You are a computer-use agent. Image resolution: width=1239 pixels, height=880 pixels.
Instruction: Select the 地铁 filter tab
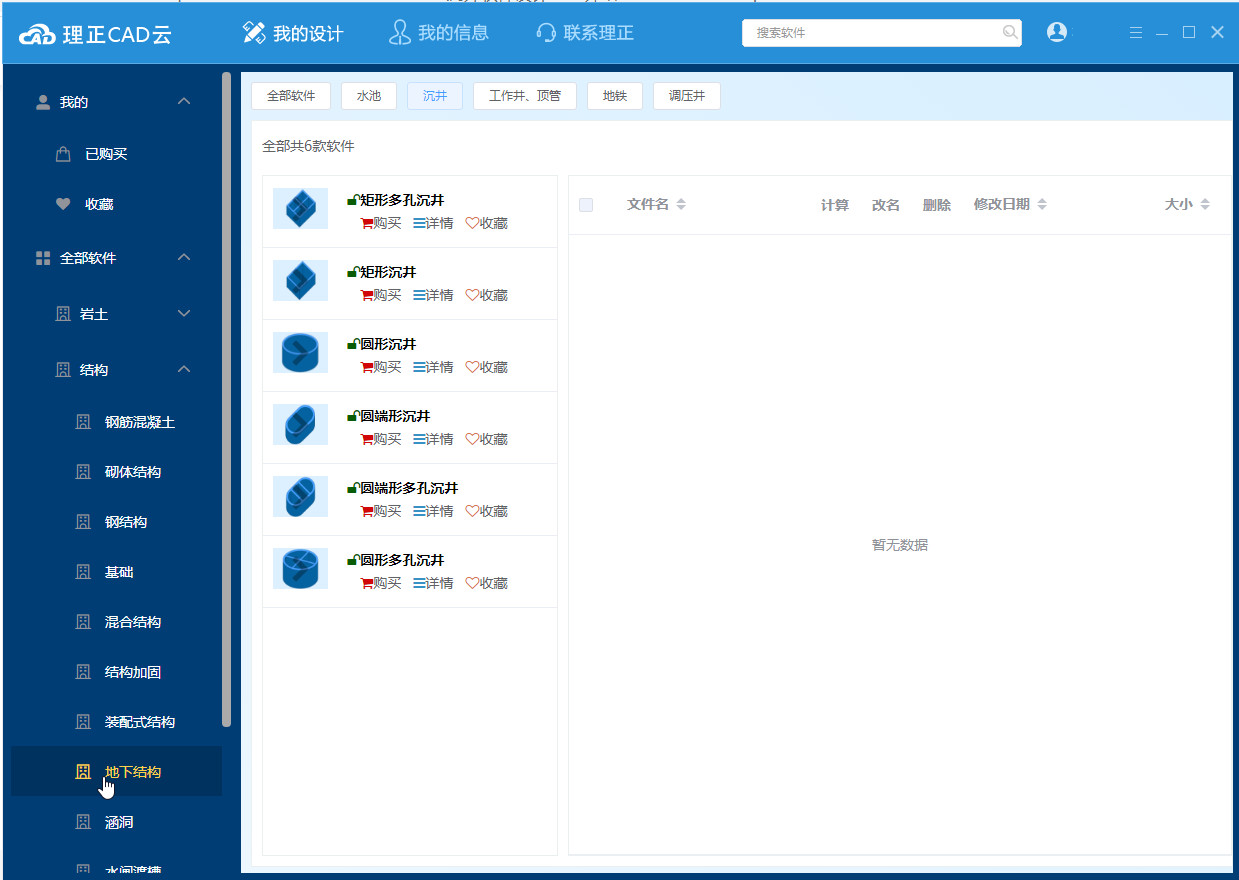click(x=615, y=96)
